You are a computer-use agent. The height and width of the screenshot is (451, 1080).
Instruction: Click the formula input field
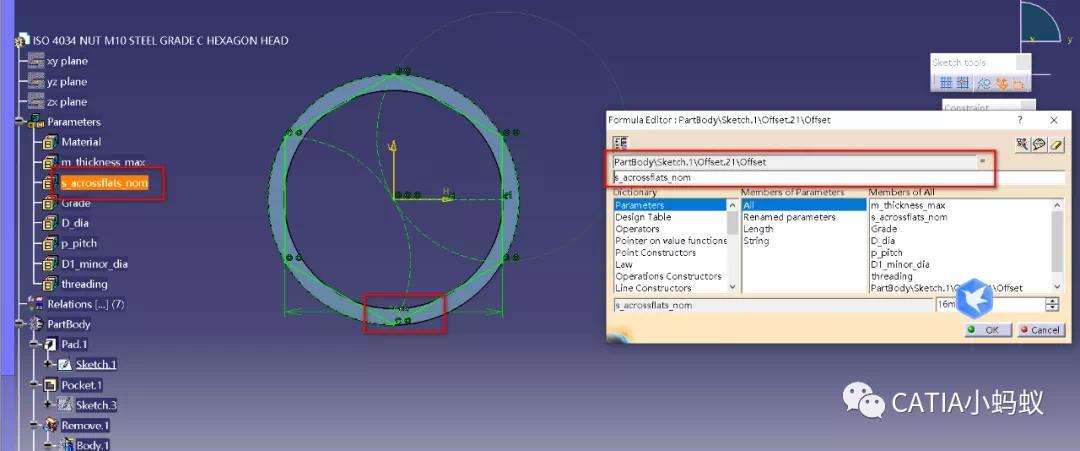838,178
